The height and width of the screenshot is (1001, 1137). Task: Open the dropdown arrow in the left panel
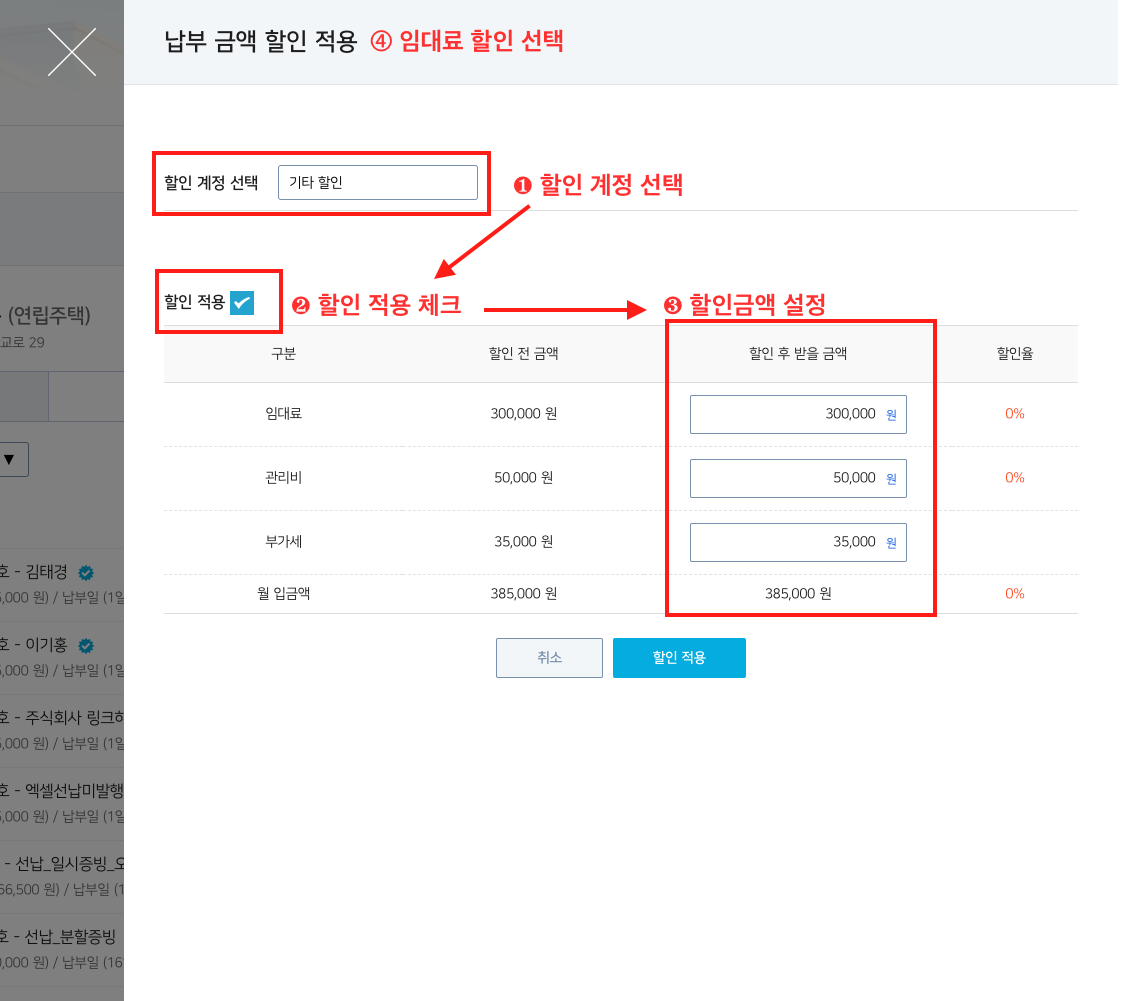9,459
